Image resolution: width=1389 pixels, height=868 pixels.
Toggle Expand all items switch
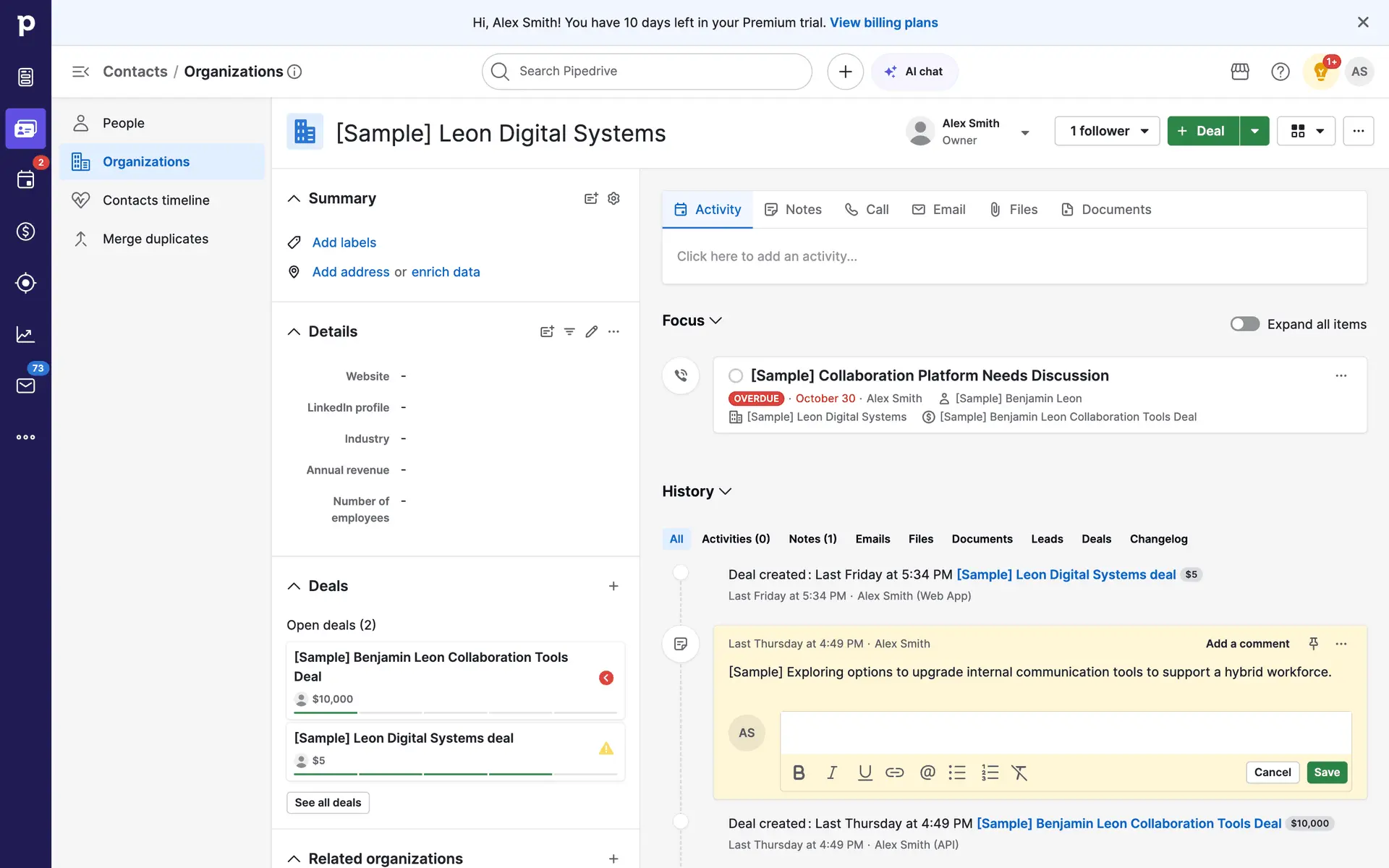(1244, 324)
